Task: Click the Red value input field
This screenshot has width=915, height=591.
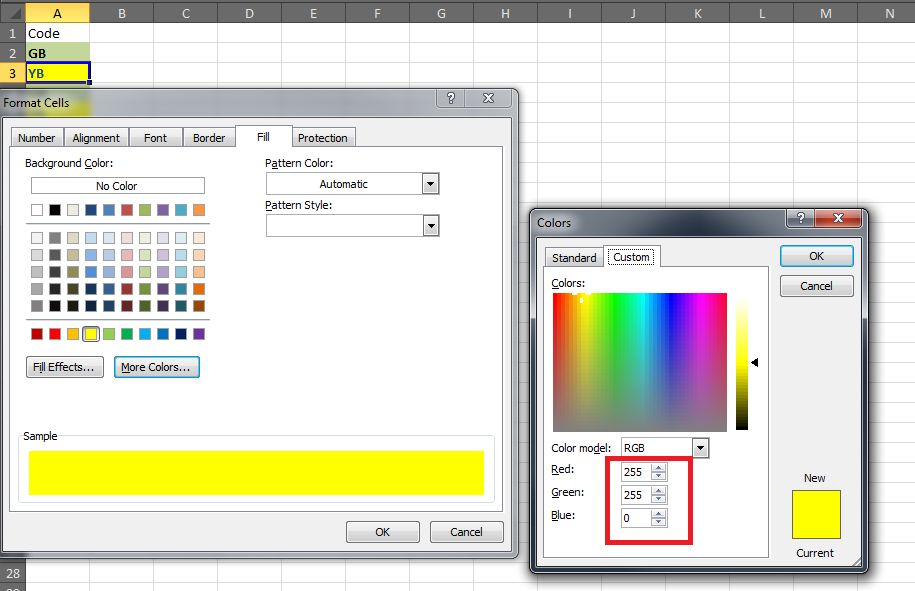Action: coord(637,471)
